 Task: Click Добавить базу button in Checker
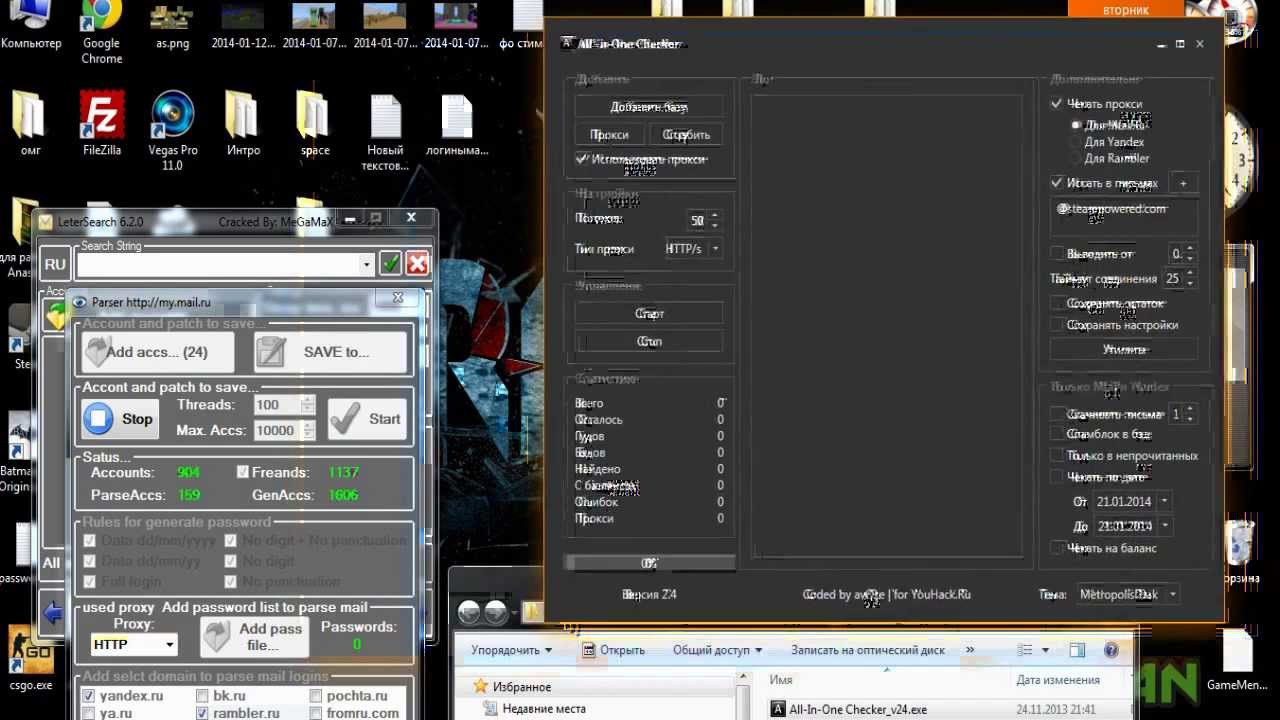[649, 107]
